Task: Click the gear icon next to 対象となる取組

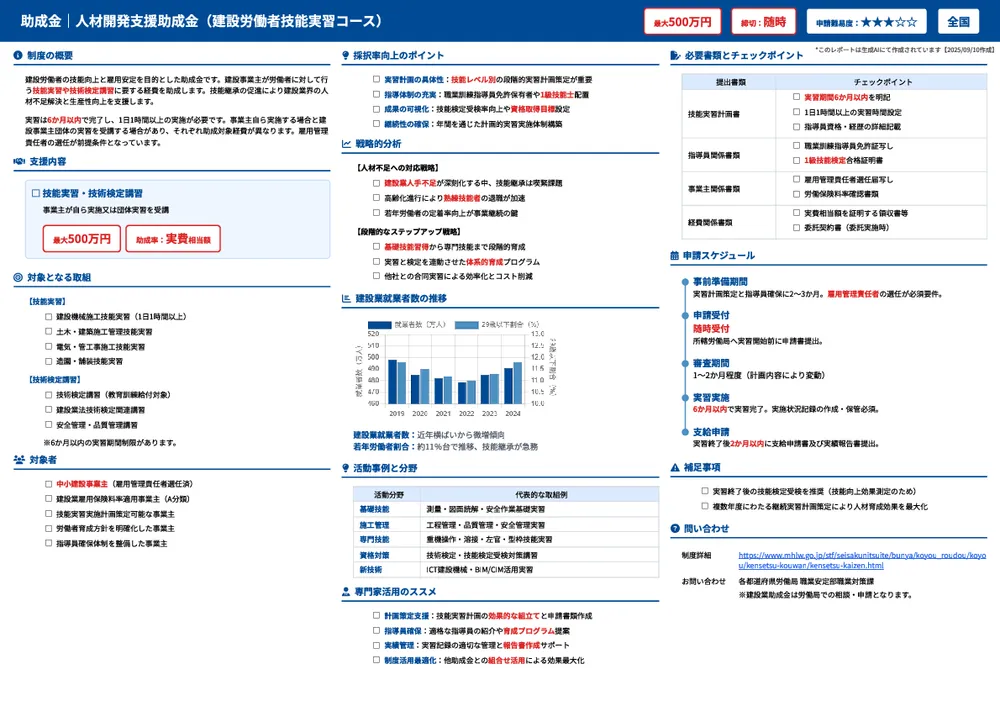Action: pyautogui.click(x=17, y=278)
